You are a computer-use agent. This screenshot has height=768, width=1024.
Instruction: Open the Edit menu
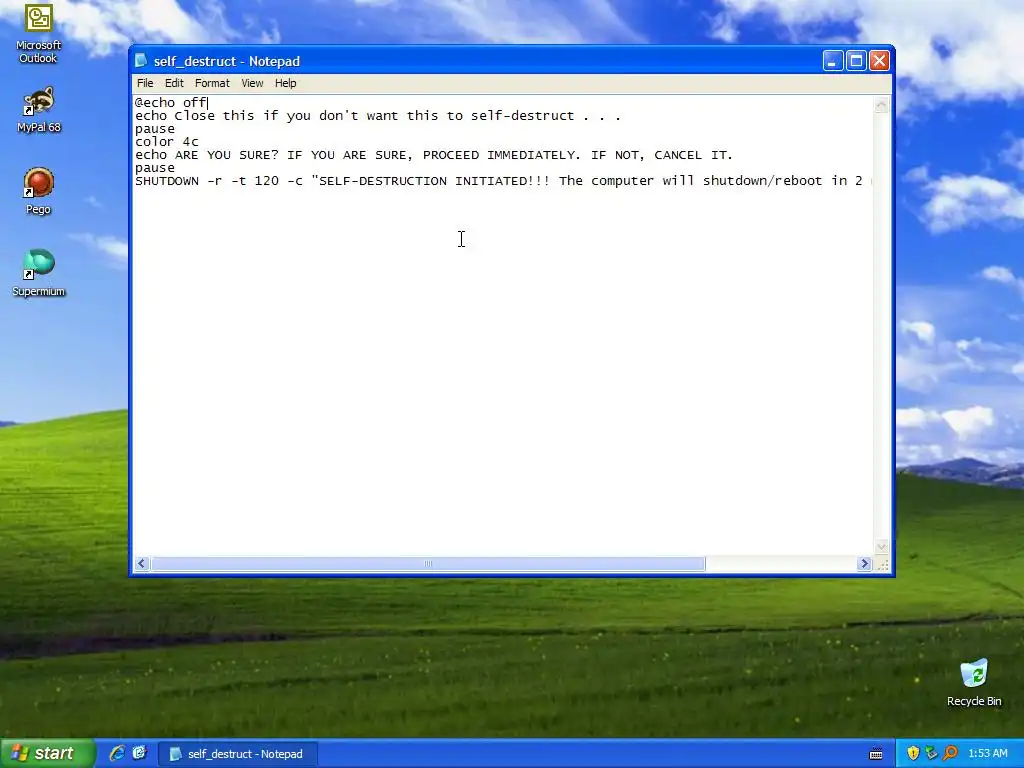coord(174,83)
